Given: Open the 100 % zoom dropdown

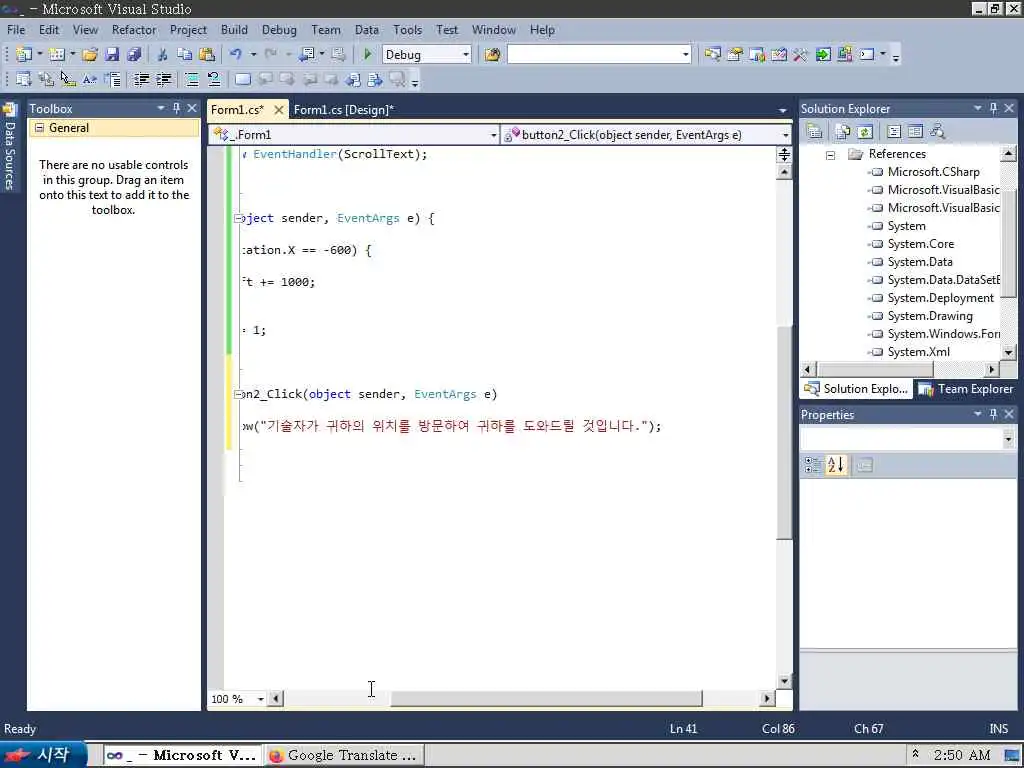Looking at the screenshot, I should click(261, 699).
